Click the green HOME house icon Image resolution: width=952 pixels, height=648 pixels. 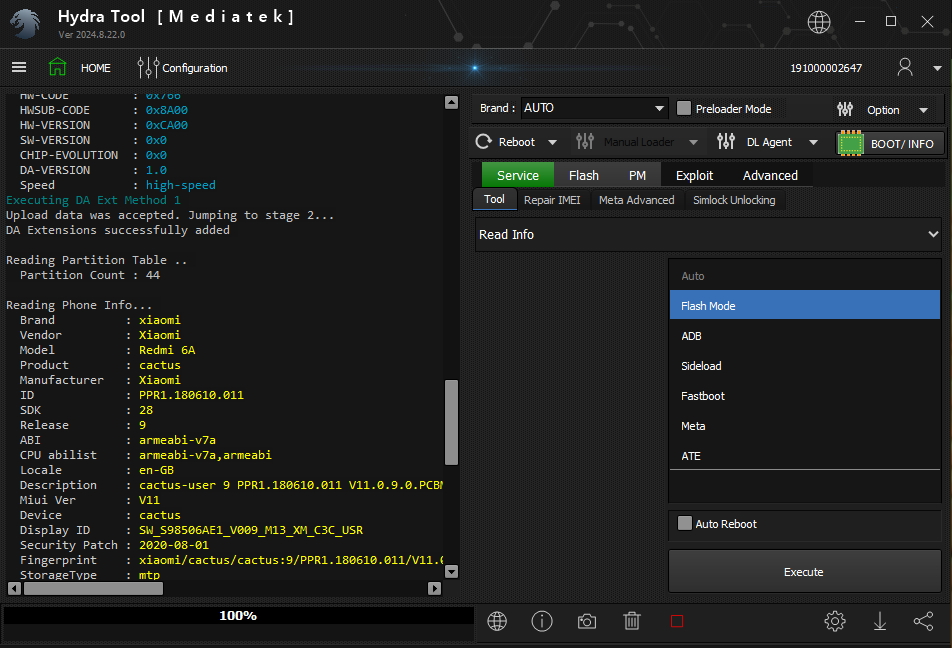pyautogui.click(x=57, y=67)
